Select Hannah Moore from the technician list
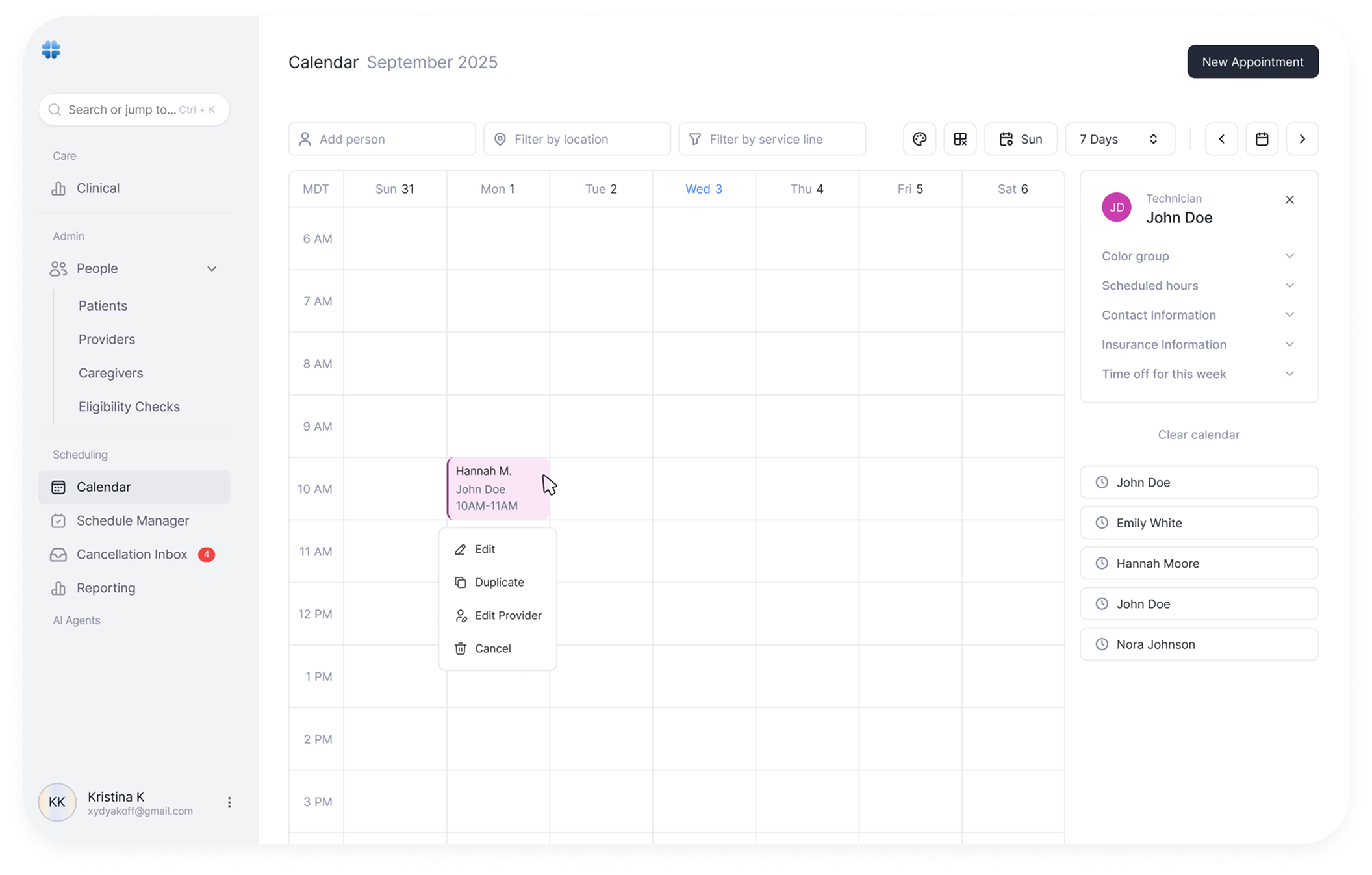 (1199, 563)
